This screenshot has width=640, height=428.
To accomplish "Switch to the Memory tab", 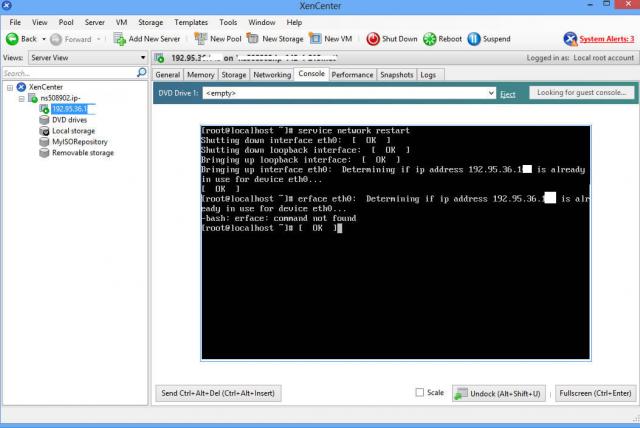I will (x=200, y=75).
